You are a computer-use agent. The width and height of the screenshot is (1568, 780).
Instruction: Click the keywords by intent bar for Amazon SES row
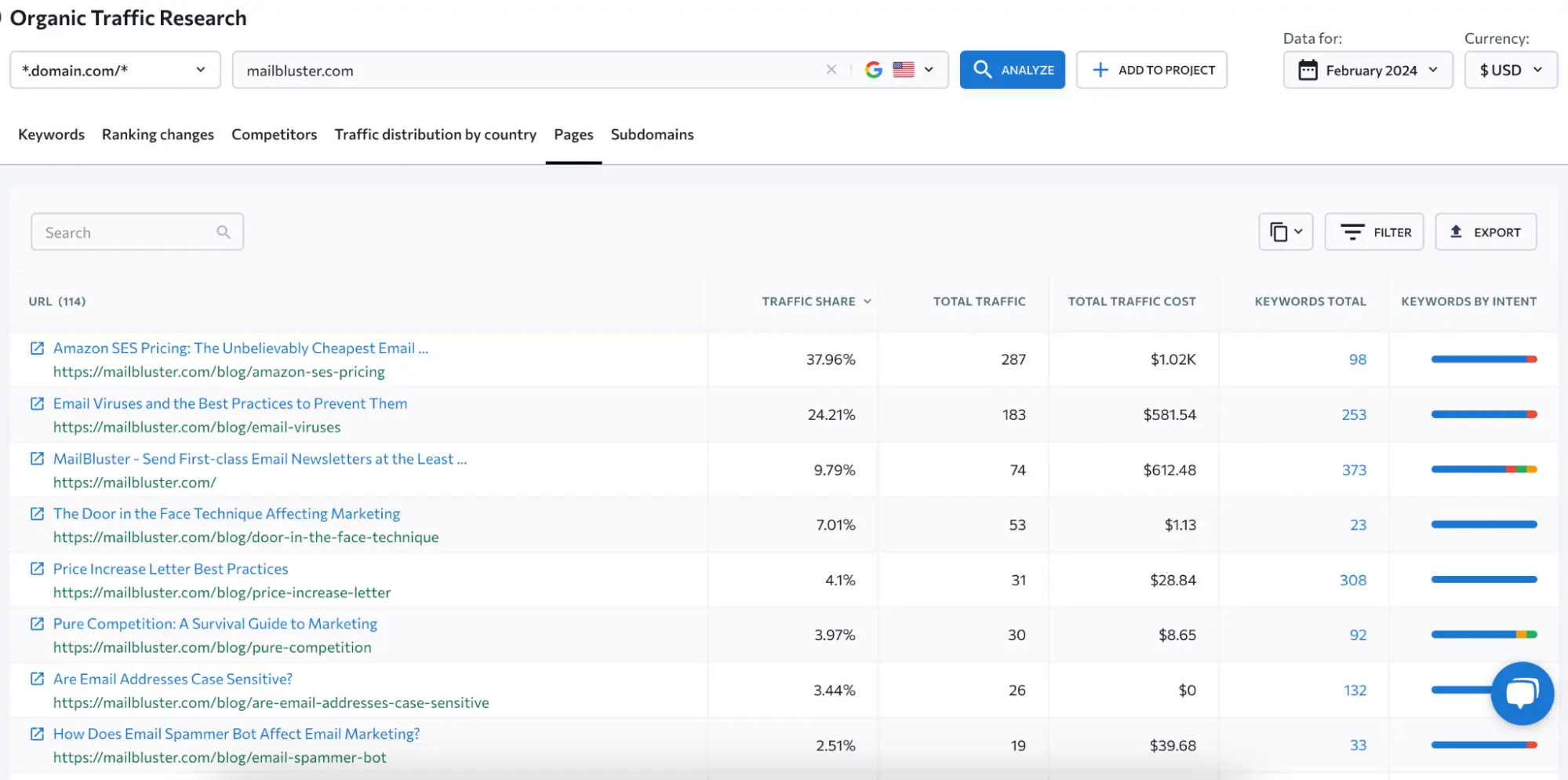(x=1483, y=359)
